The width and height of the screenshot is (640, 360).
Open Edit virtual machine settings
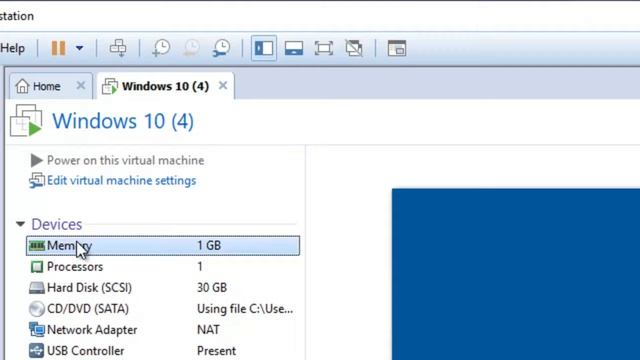[x=122, y=180]
